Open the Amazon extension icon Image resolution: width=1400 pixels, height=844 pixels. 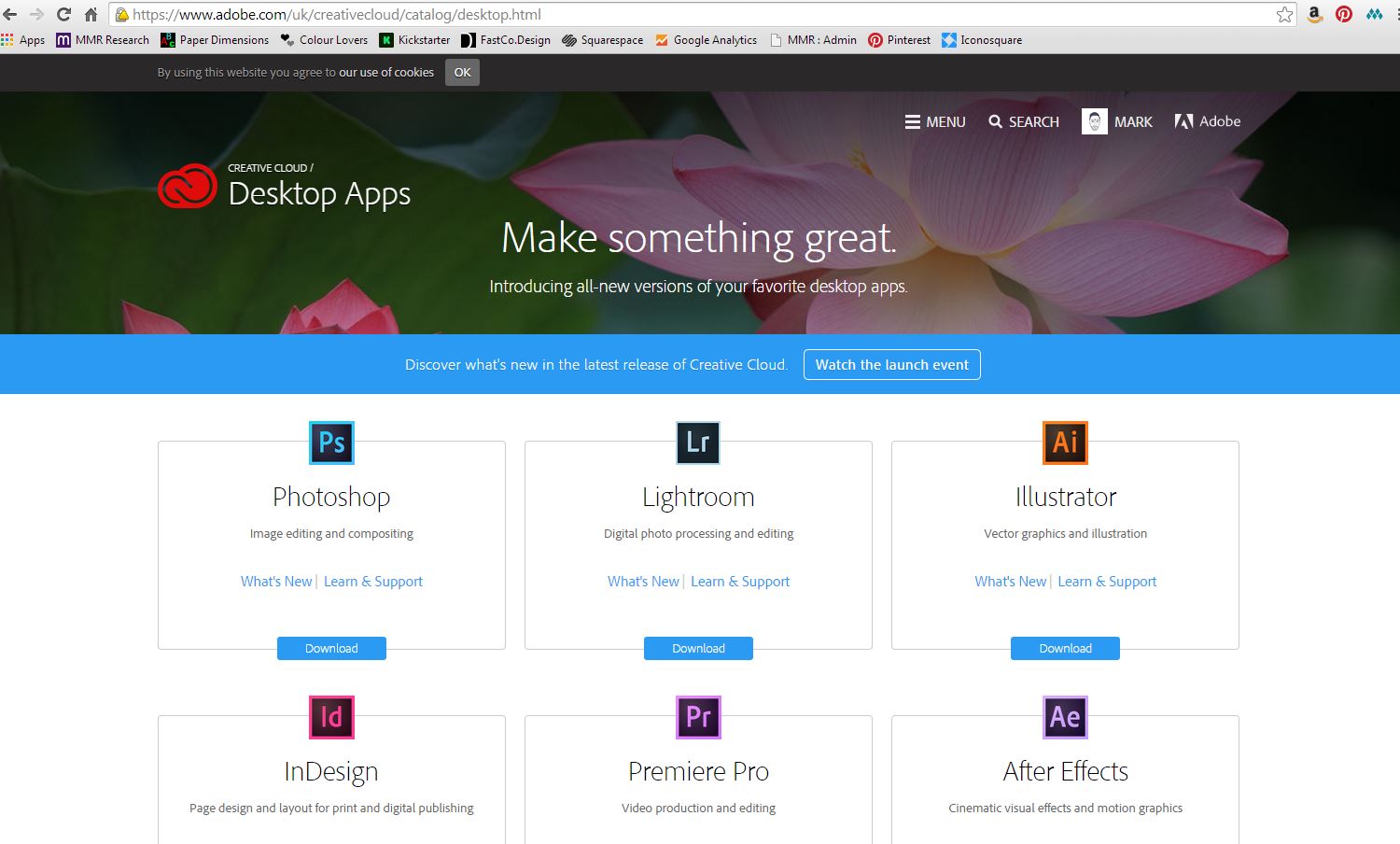1314,14
